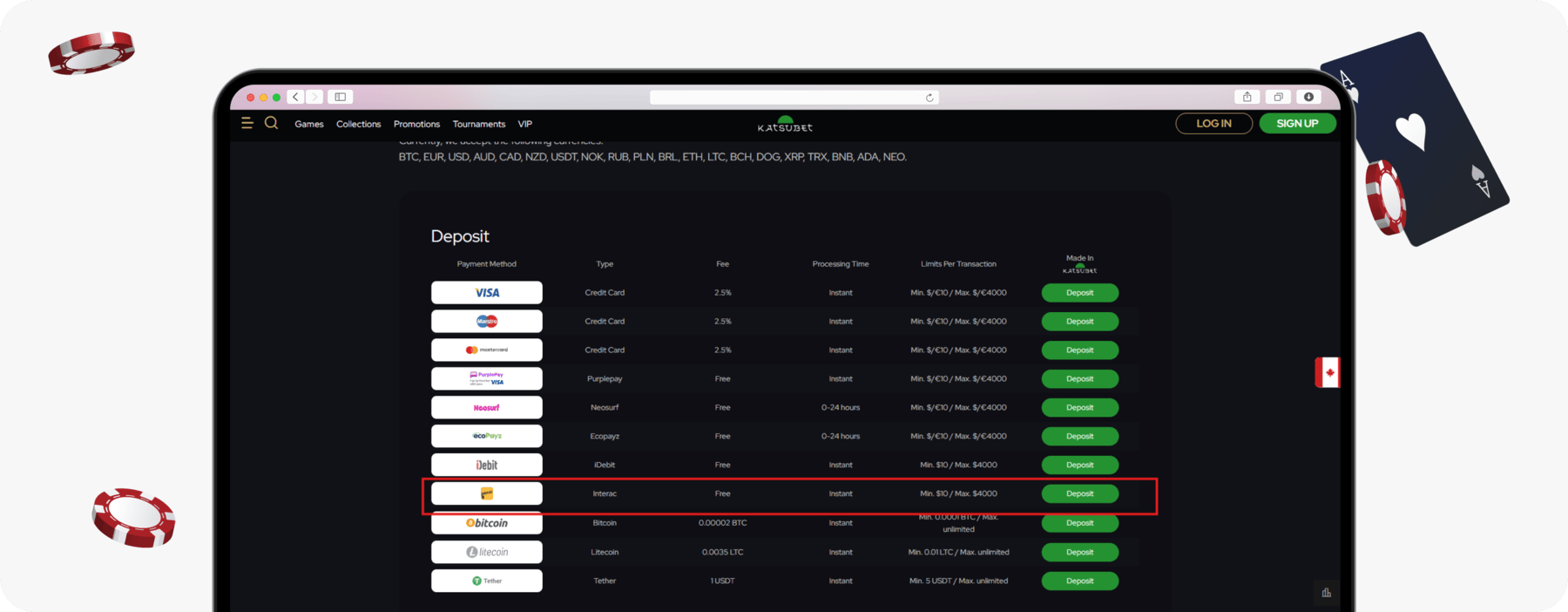This screenshot has height=612, width=1568.
Task: Click the 'Processing Time' column header
Action: (x=841, y=264)
